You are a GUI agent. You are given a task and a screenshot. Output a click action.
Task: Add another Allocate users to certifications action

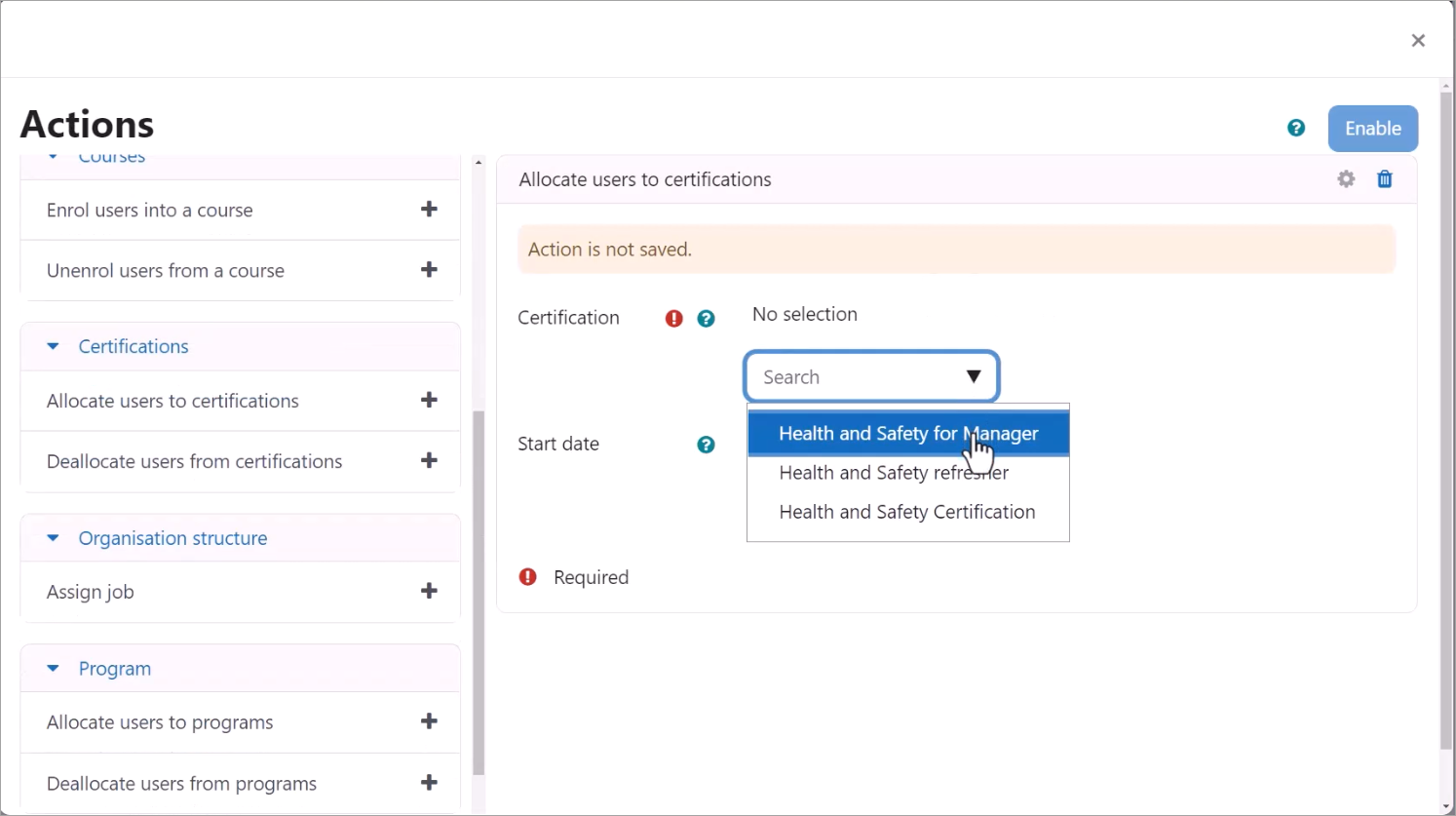pyautogui.click(x=429, y=401)
